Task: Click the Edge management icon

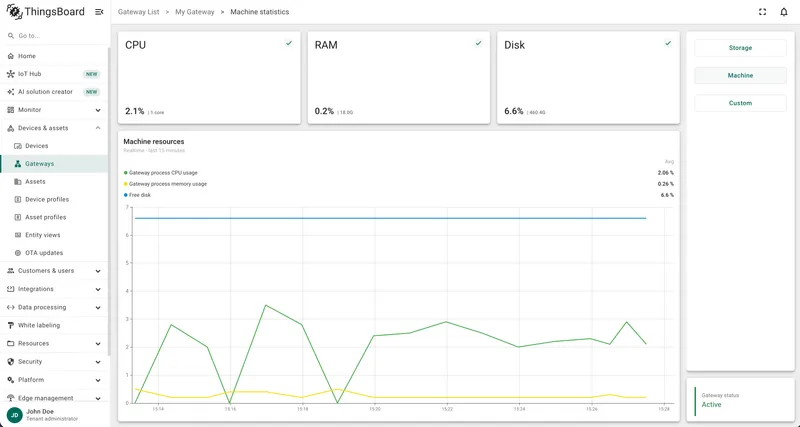Action: point(11,398)
